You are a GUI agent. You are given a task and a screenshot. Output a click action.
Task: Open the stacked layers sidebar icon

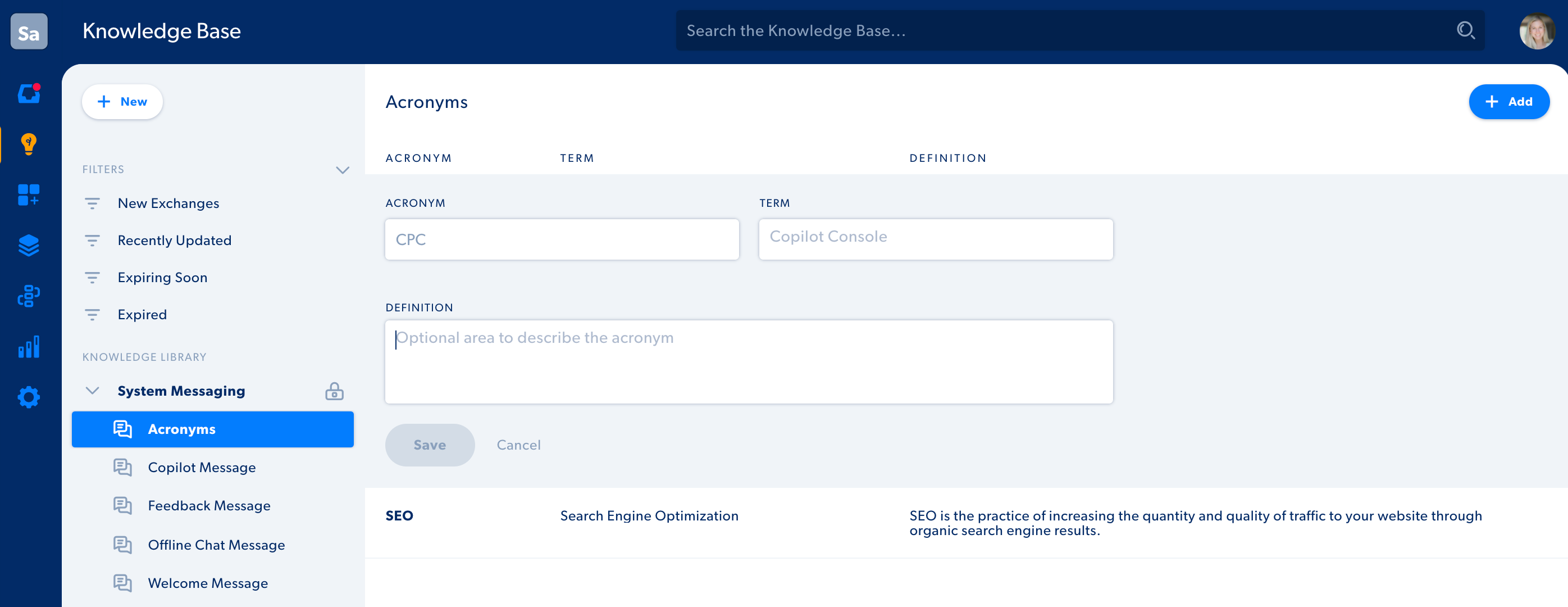29,246
